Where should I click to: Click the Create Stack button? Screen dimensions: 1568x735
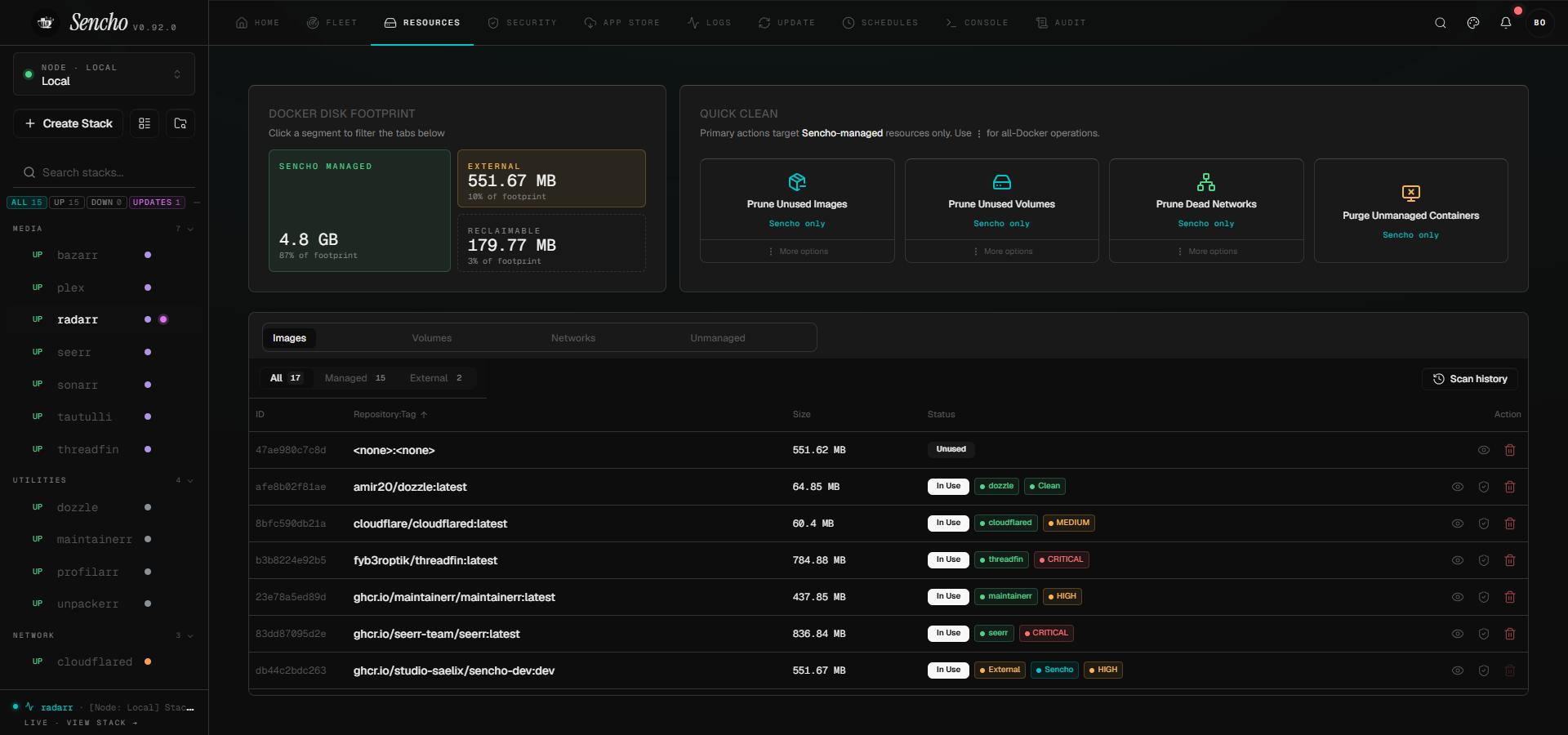point(69,123)
